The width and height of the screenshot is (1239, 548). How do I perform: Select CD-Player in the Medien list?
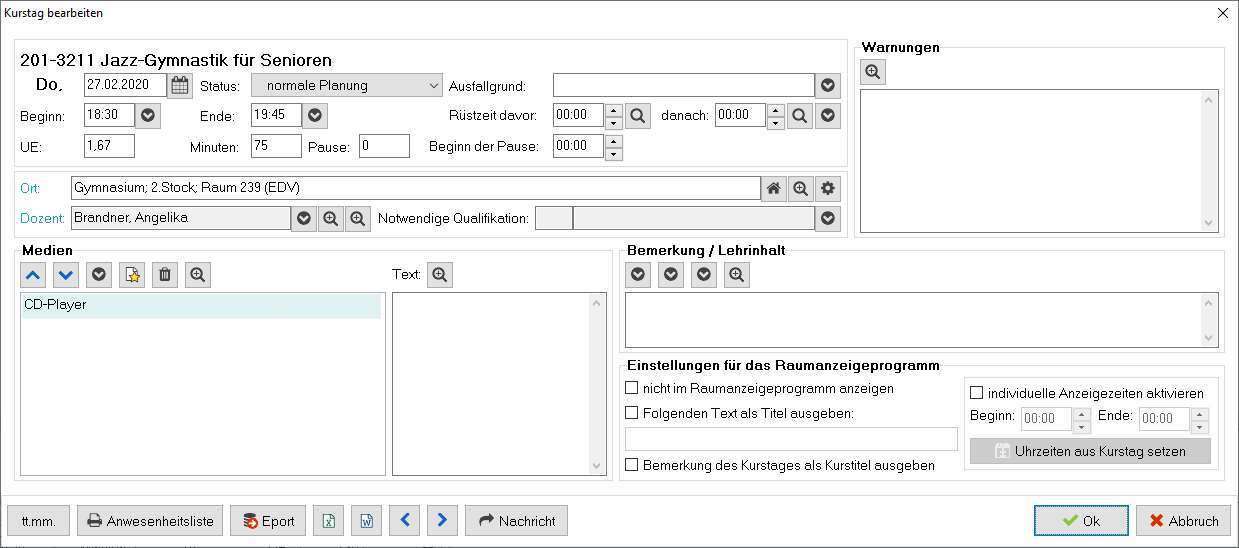(x=201, y=305)
